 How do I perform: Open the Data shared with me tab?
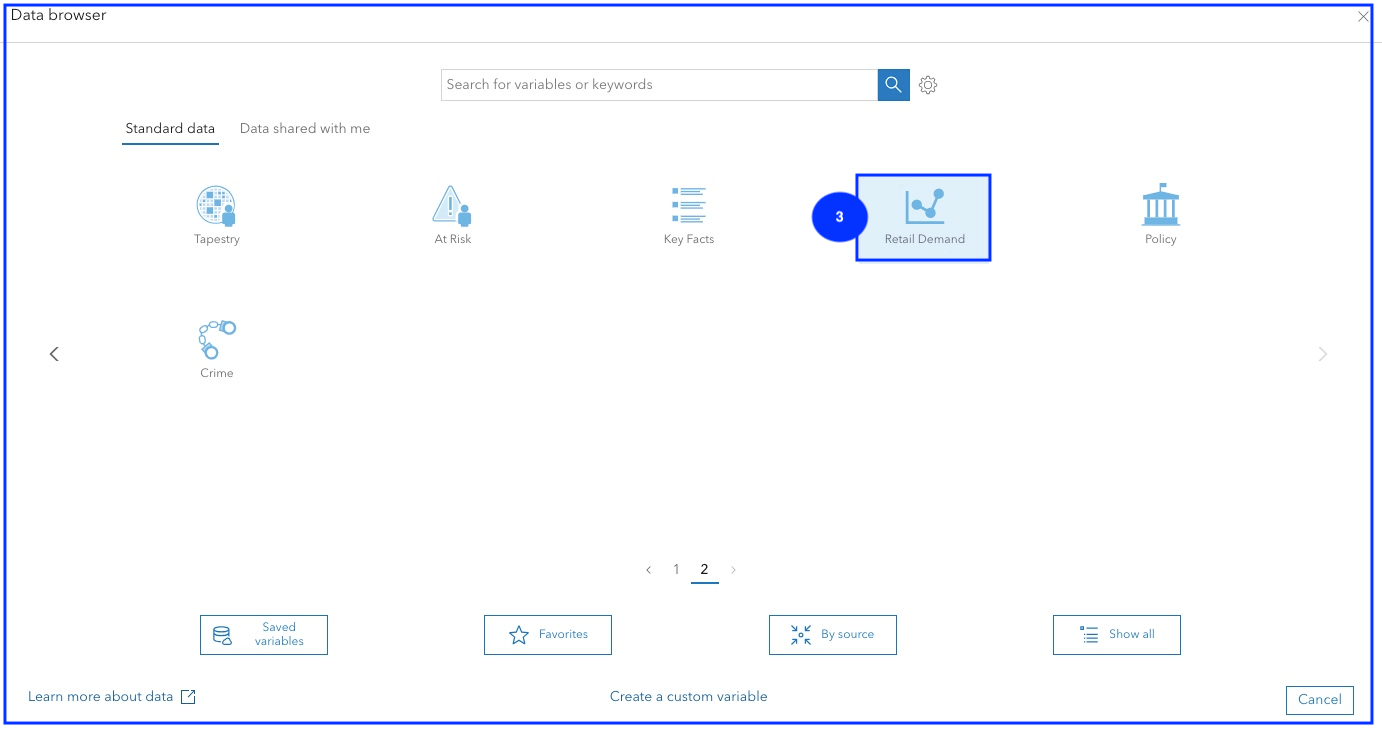coord(305,128)
